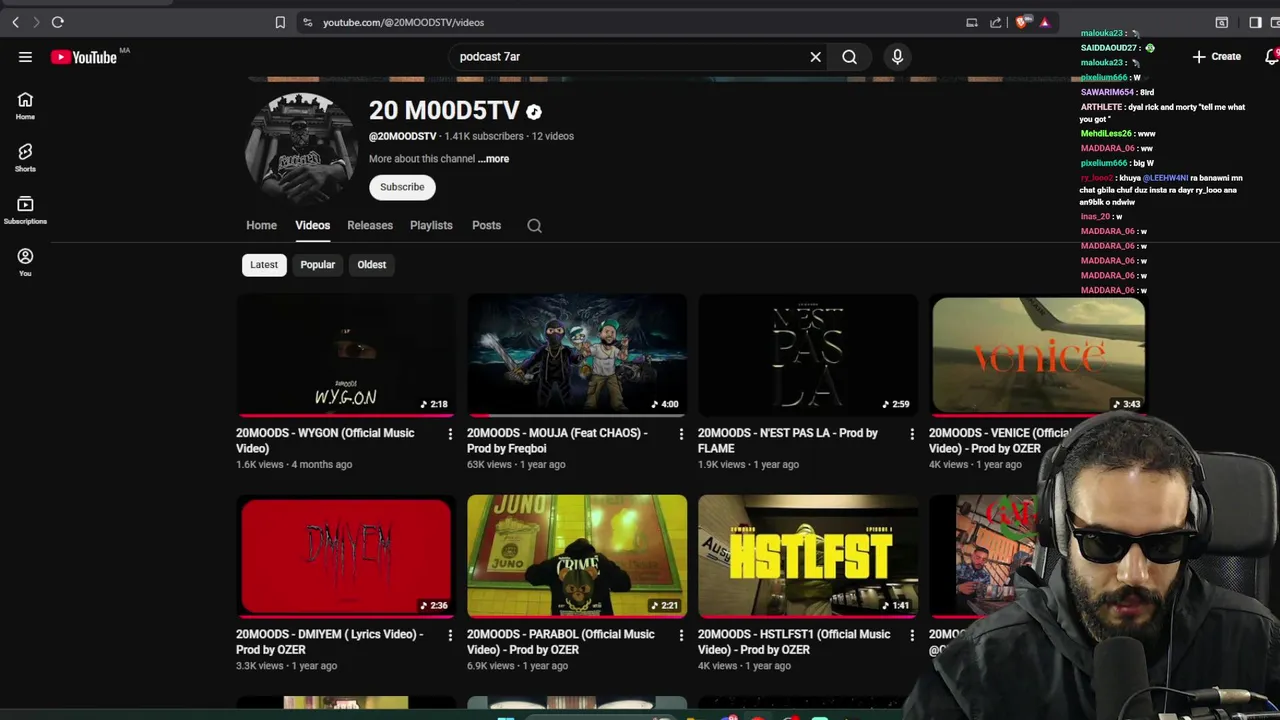Play the DMIYEM lyrics video thumbnail
The height and width of the screenshot is (720, 1280).
pos(346,556)
